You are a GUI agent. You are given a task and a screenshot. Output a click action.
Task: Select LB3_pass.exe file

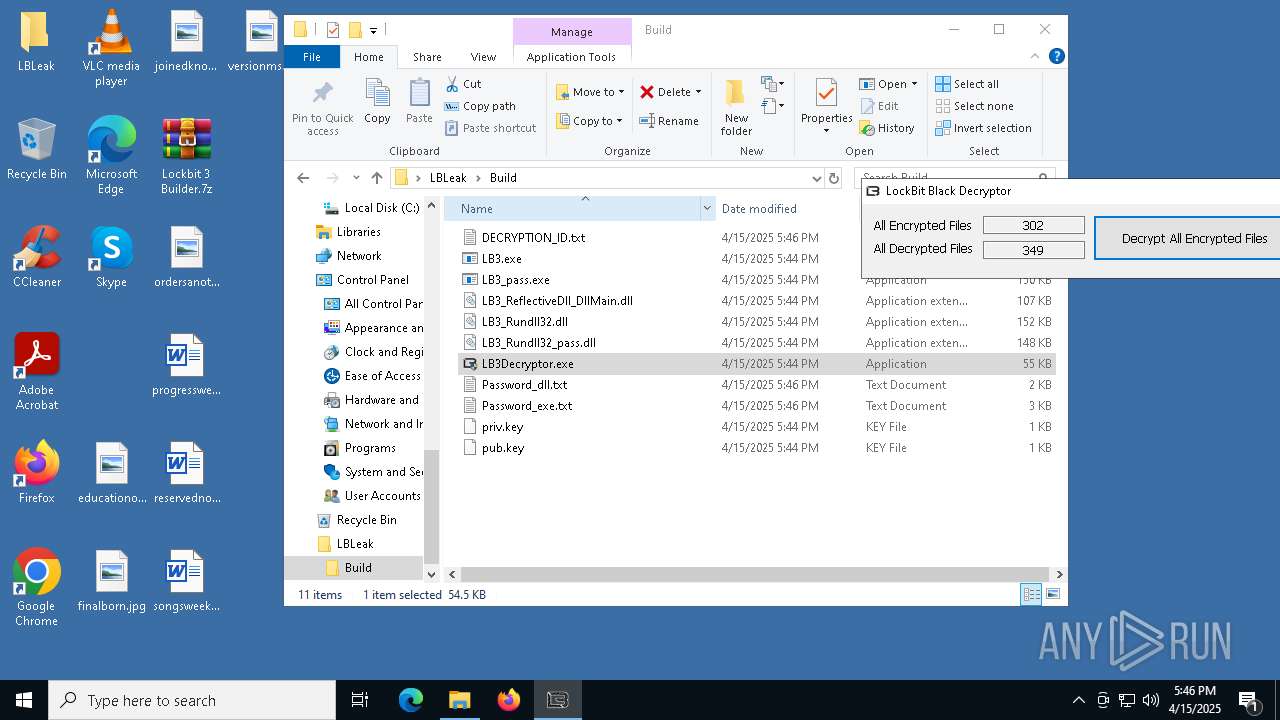515,280
